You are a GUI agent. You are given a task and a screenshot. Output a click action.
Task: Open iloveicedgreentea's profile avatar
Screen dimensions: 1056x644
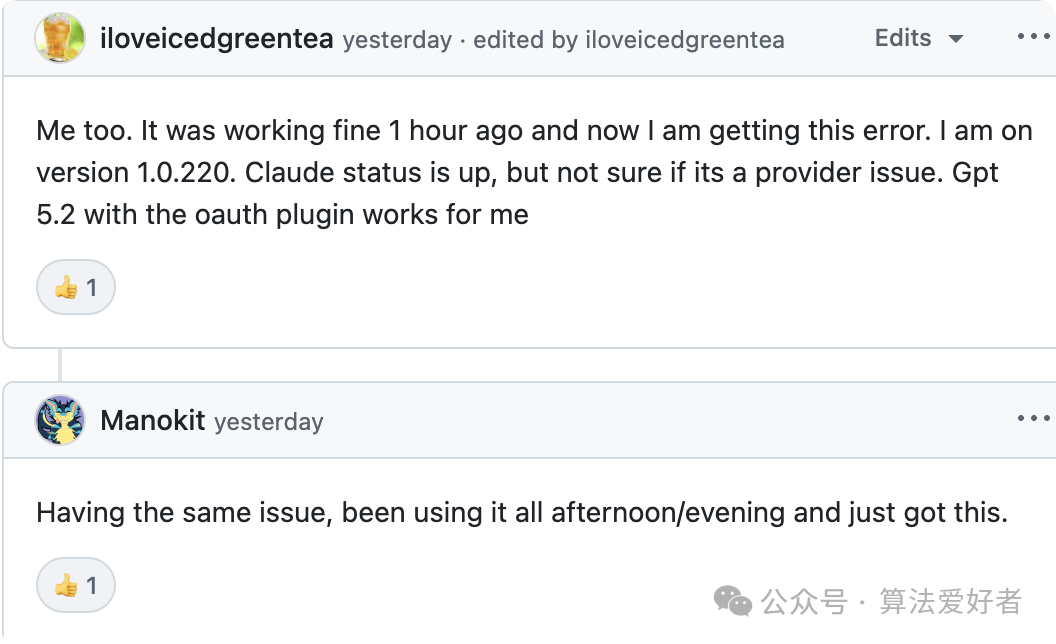click(x=62, y=37)
